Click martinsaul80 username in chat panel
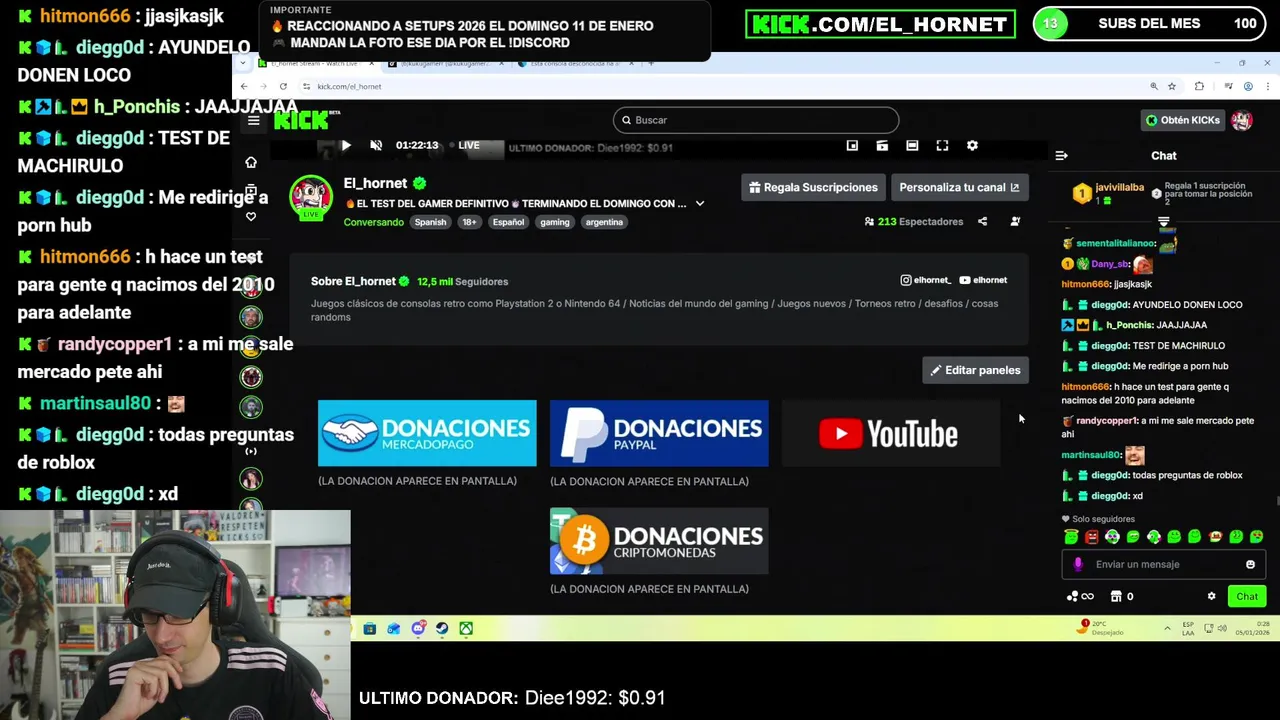 point(1091,455)
